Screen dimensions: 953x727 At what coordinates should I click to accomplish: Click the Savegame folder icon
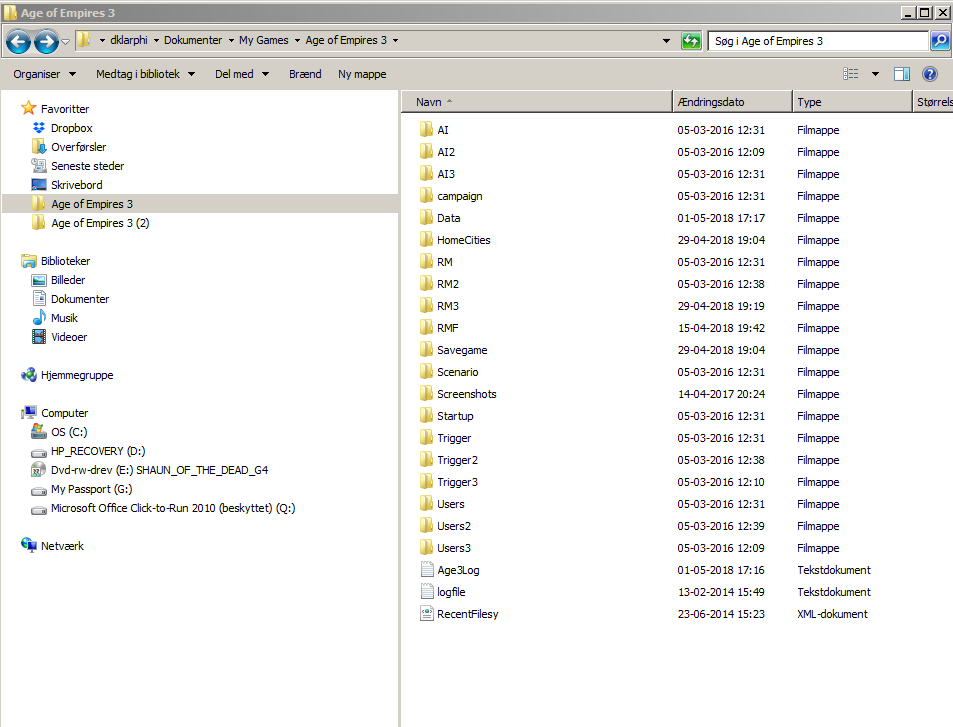tap(427, 350)
